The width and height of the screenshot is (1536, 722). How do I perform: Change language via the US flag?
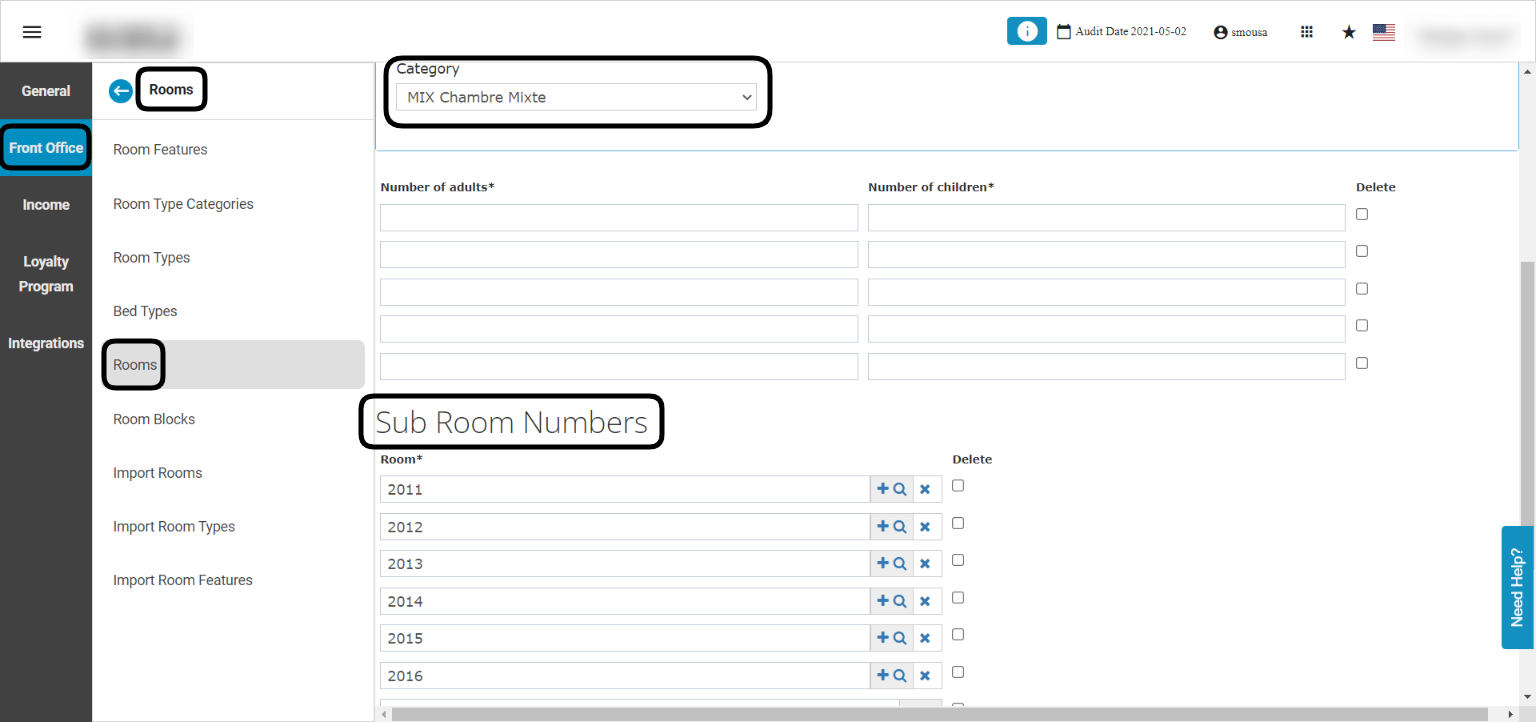(x=1384, y=32)
